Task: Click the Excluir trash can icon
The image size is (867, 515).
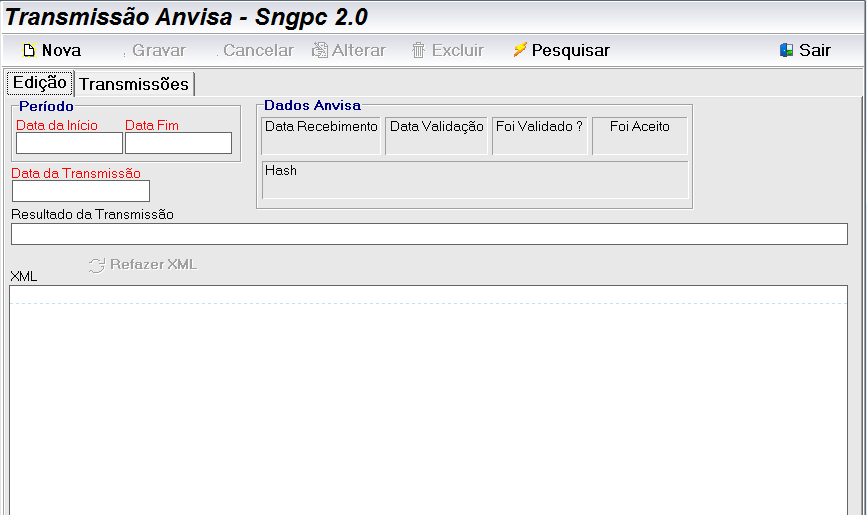Action: pos(419,50)
